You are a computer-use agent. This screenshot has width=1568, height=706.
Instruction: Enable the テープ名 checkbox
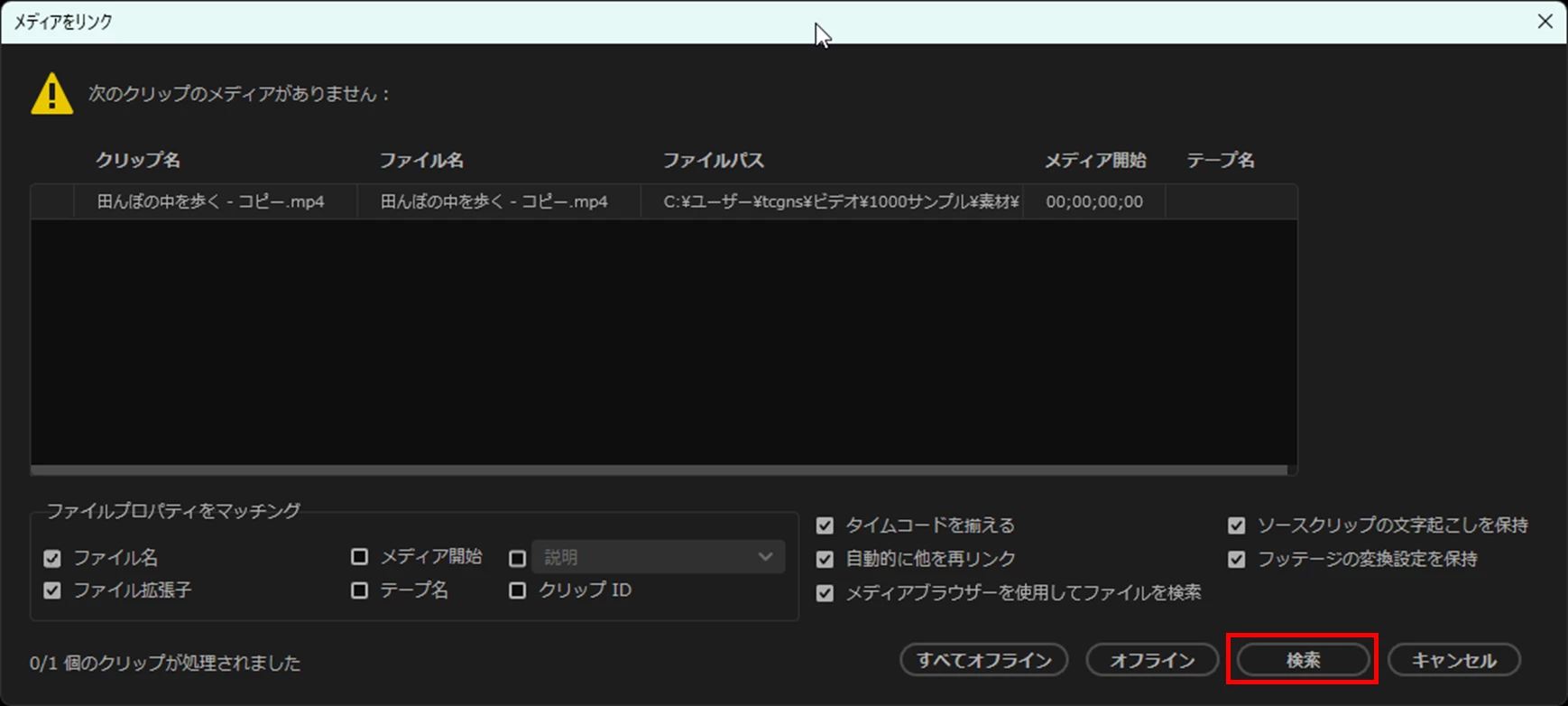coord(359,590)
